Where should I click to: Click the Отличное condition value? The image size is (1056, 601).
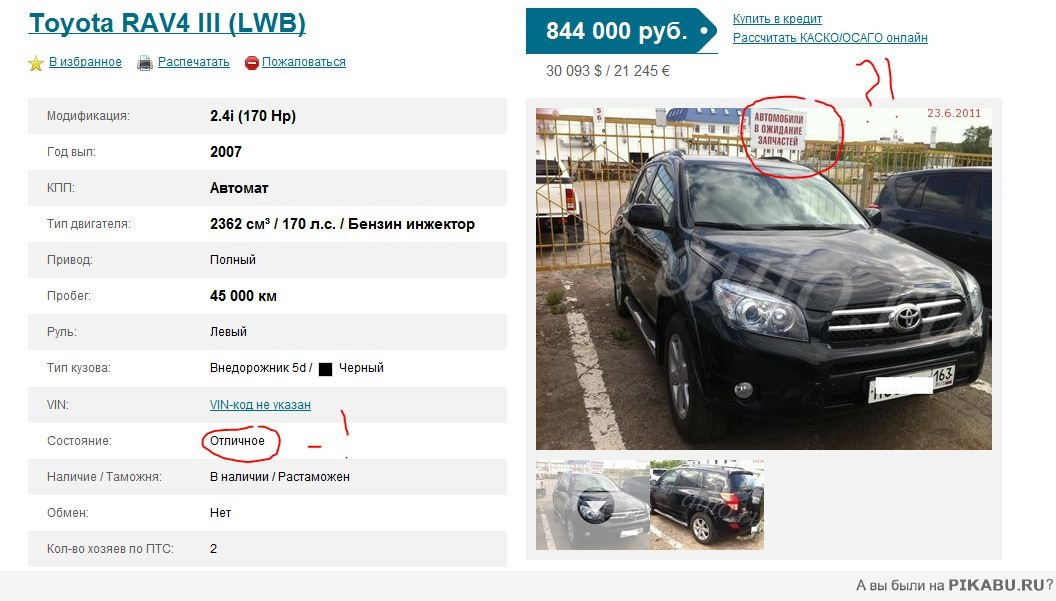[237, 441]
